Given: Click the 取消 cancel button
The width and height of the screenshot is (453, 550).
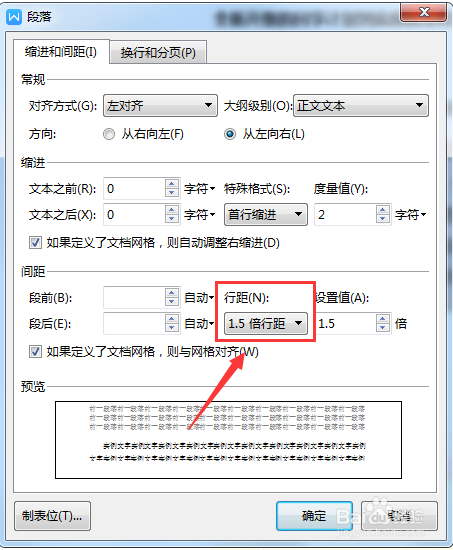Looking at the screenshot, I should point(399,516).
